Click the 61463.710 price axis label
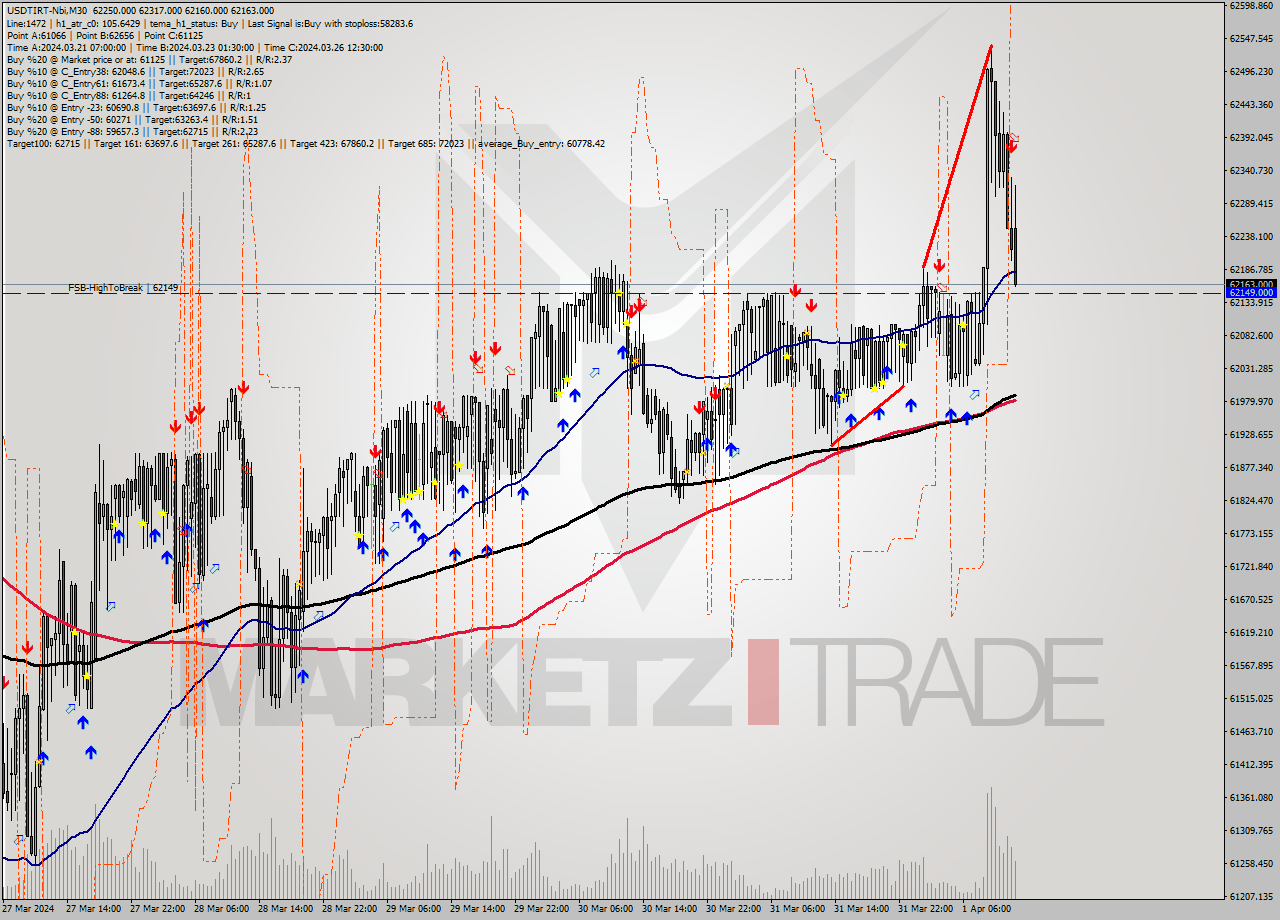Screen dimensions: 1280x920 [1251, 731]
